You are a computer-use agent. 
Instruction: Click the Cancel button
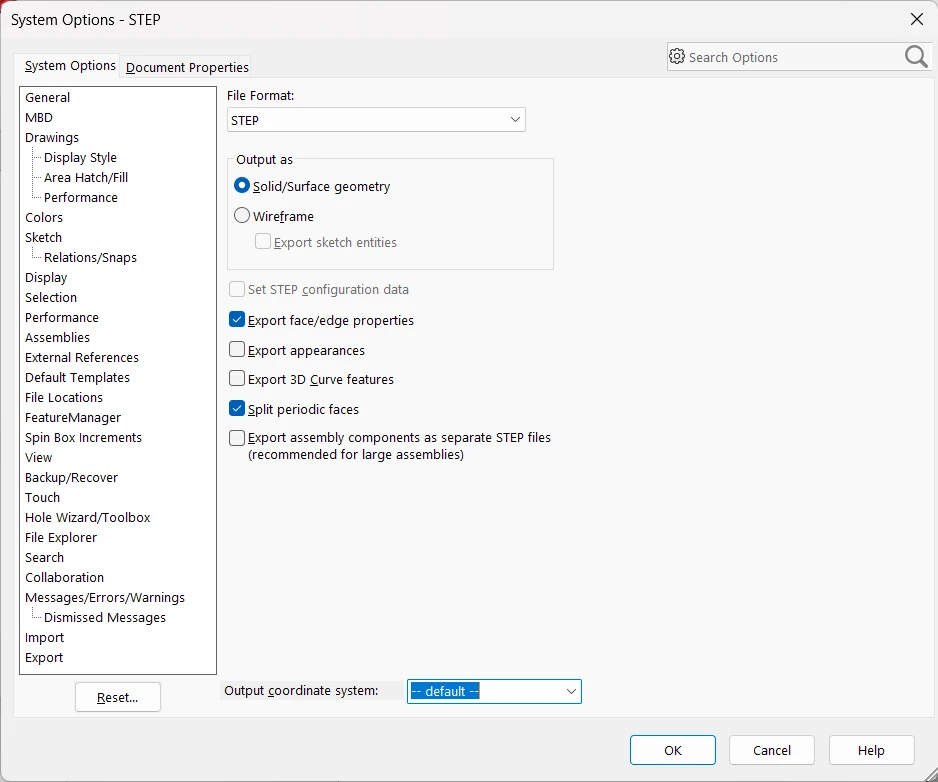pos(772,750)
